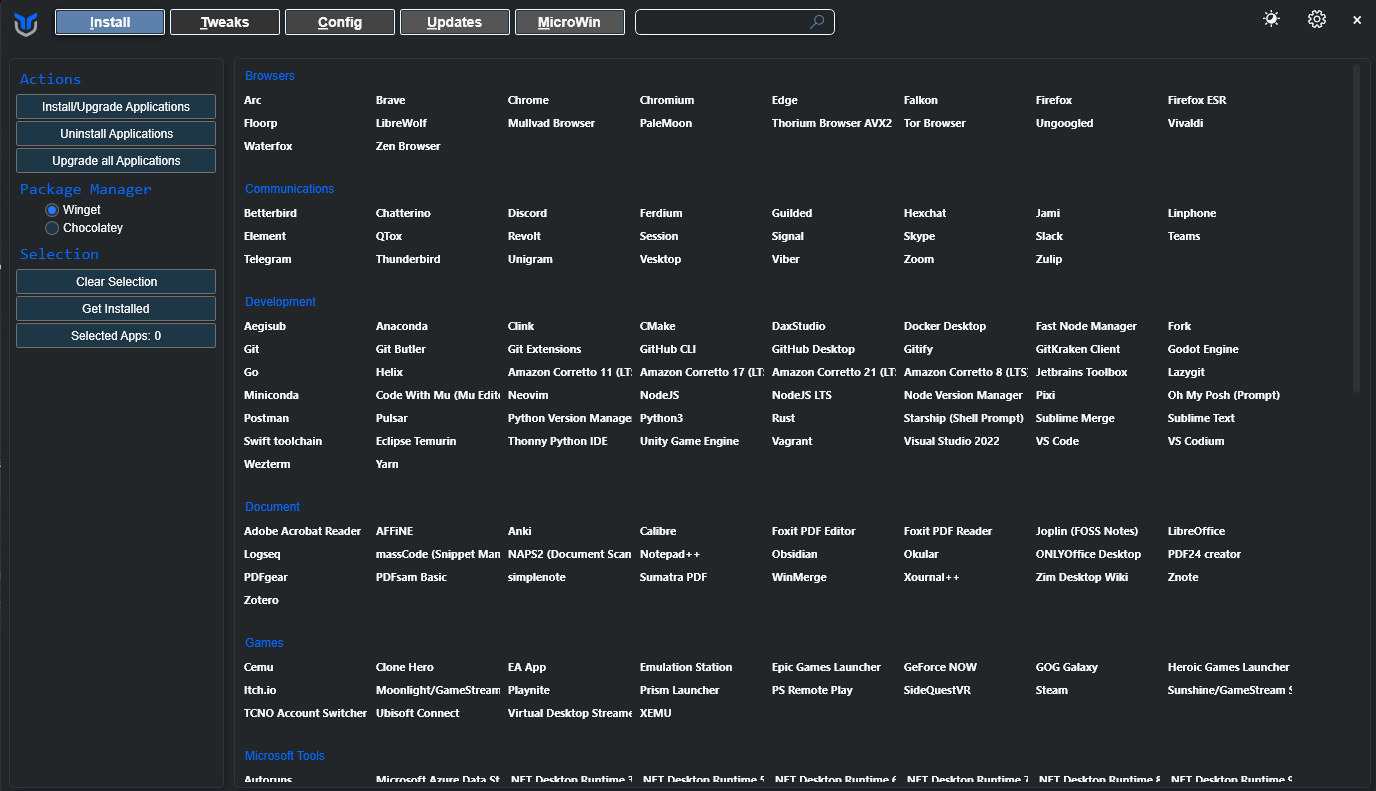Viewport: 1376px width, 791px height.
Task: Open settings via the gear icon
Action: (1317, 19)
